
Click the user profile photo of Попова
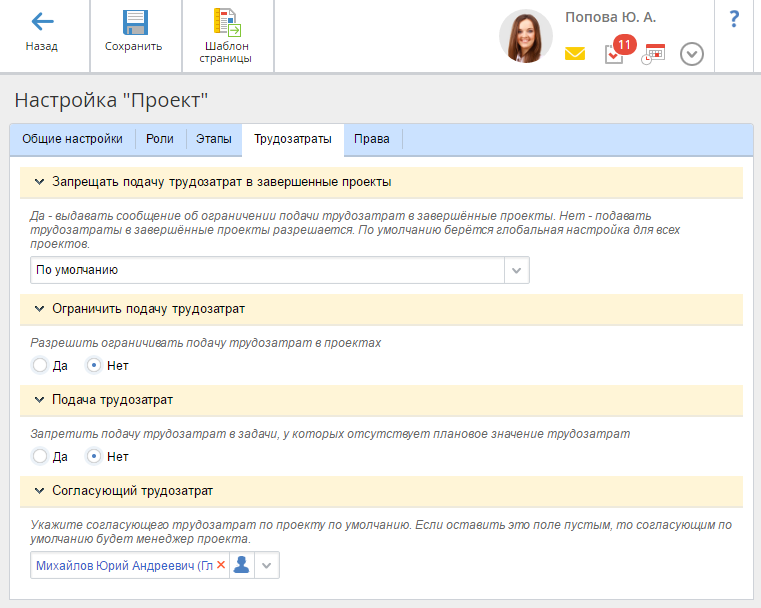[x=525, y=37]
